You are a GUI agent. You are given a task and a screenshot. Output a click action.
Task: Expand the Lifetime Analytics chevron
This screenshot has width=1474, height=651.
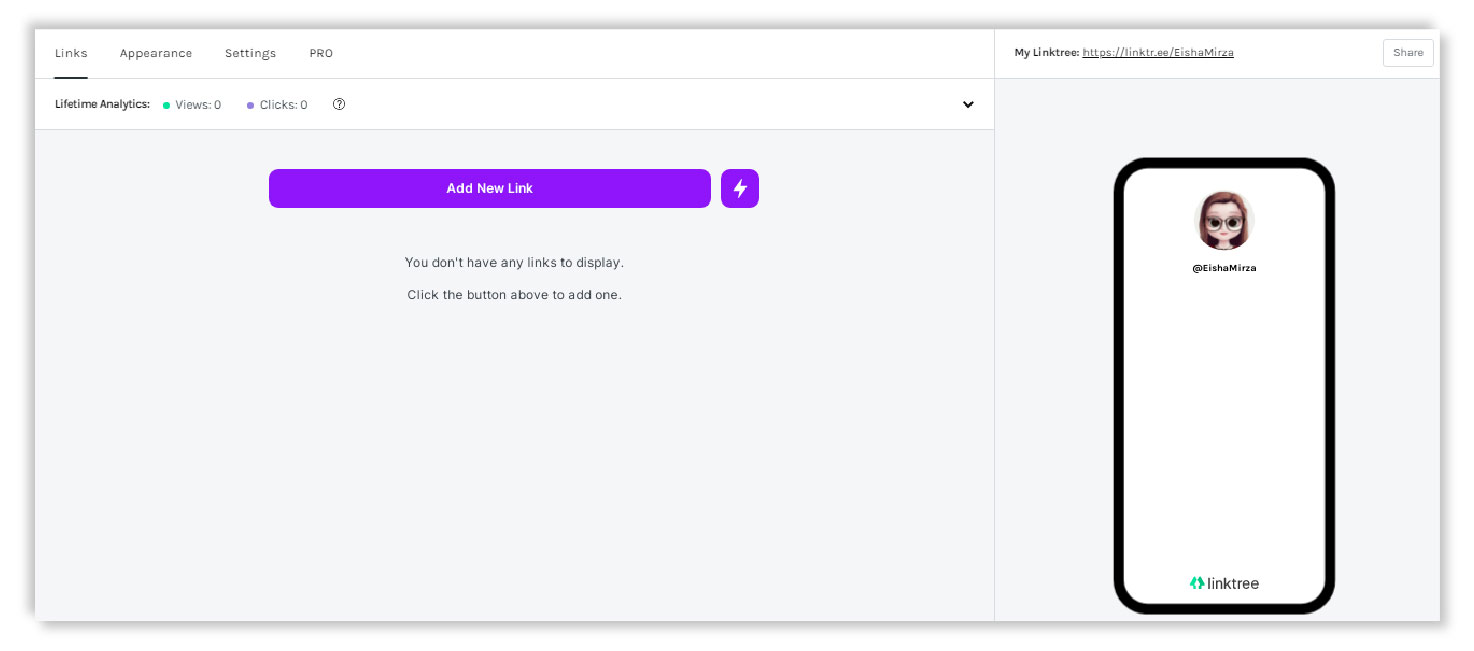tap(967, 104)
